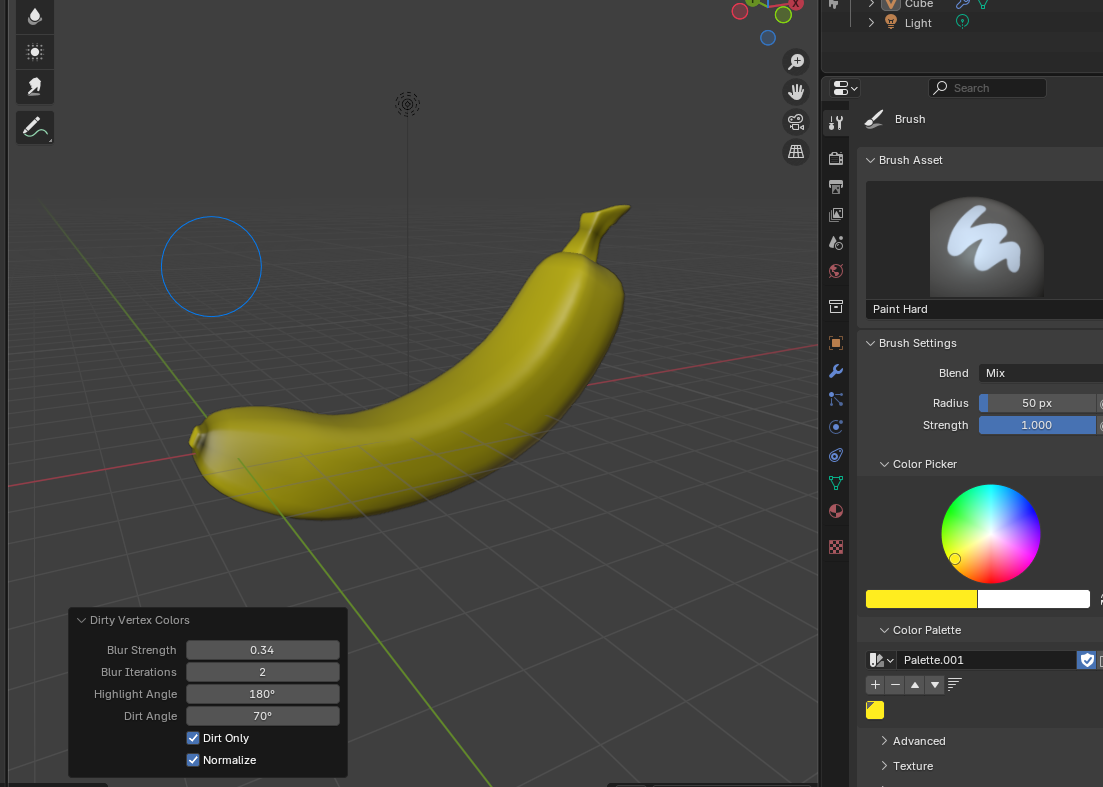Open the Modifiers wrench properties tab

tap(836, 371)
